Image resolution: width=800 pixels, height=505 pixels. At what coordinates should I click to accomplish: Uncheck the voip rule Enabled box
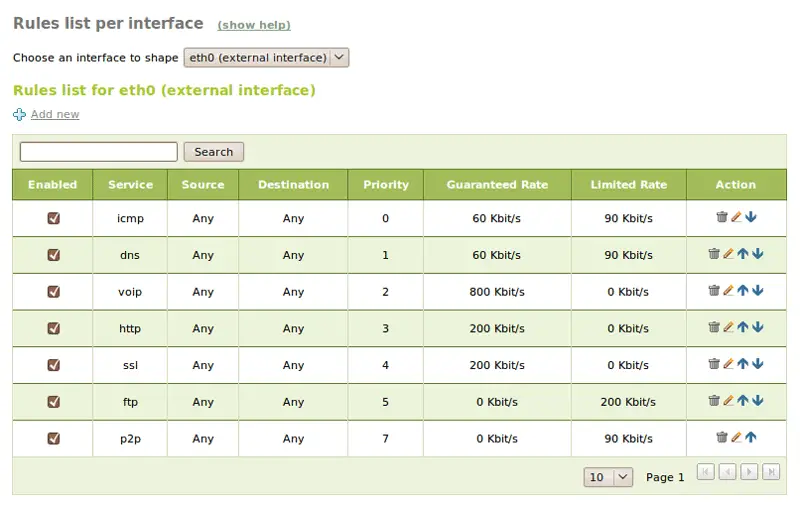click(x=54, y=292)
